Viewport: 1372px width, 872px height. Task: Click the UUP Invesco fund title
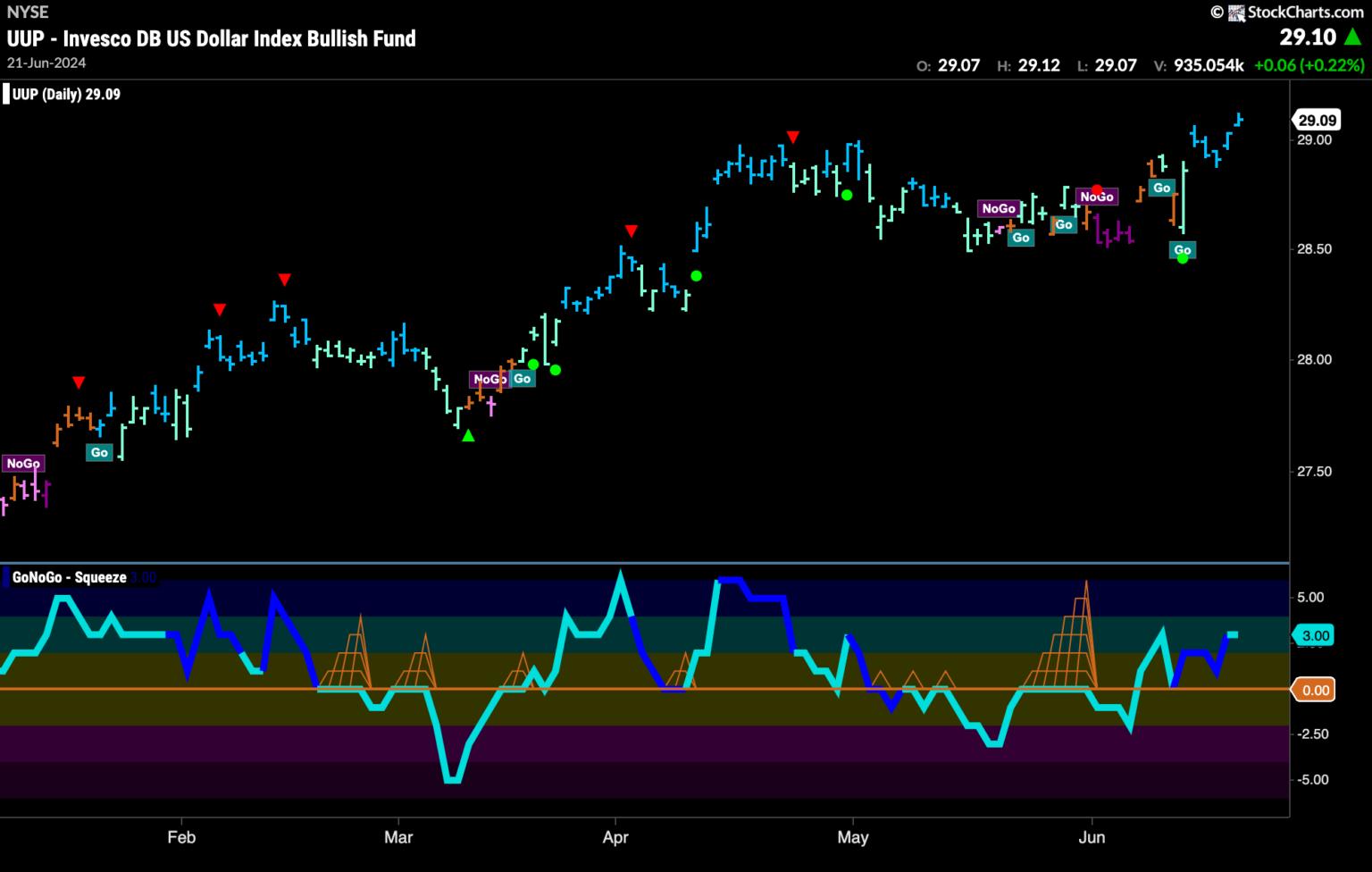[211, 38]
